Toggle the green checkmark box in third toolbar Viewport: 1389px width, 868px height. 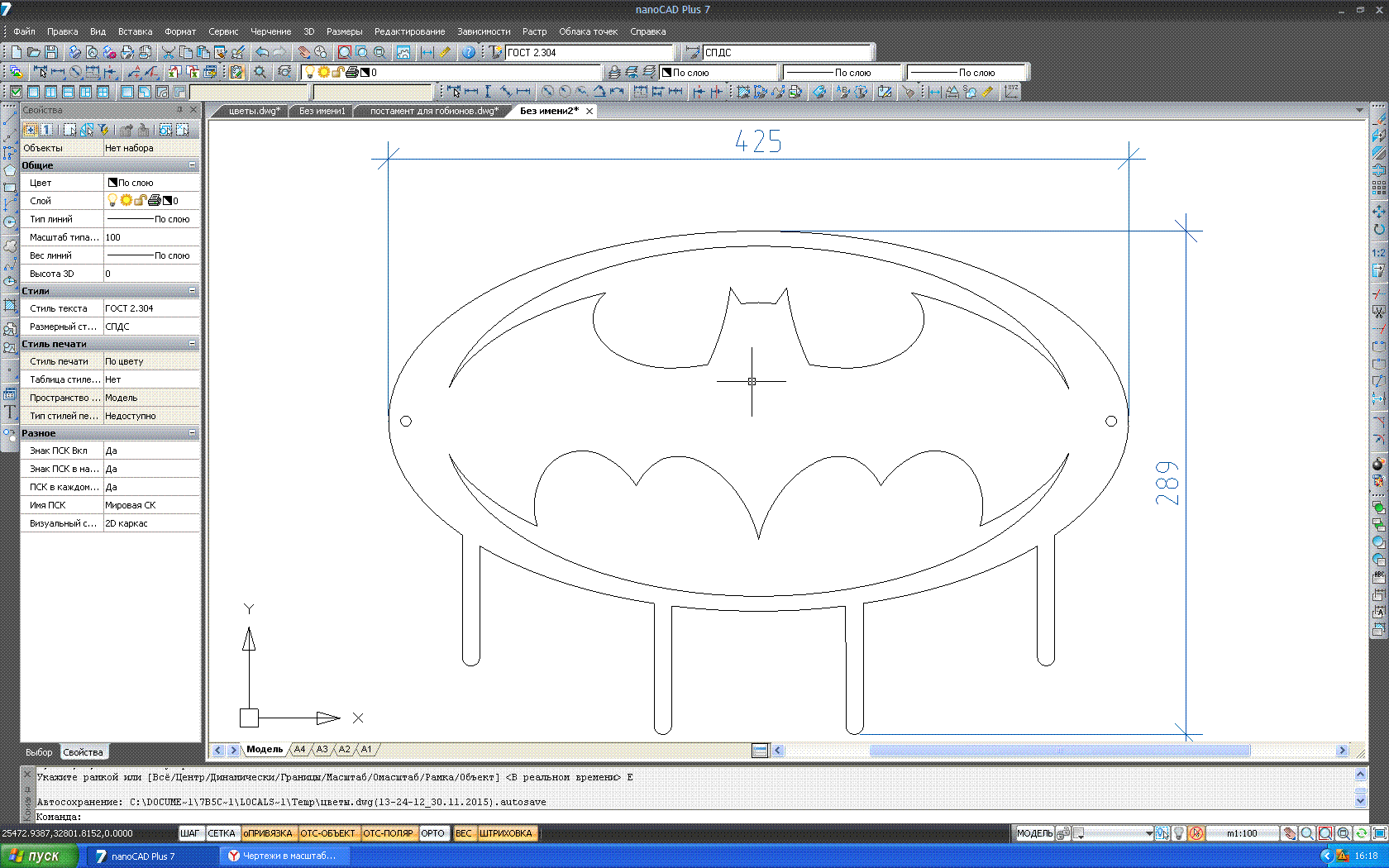click(x=16, y=92)
